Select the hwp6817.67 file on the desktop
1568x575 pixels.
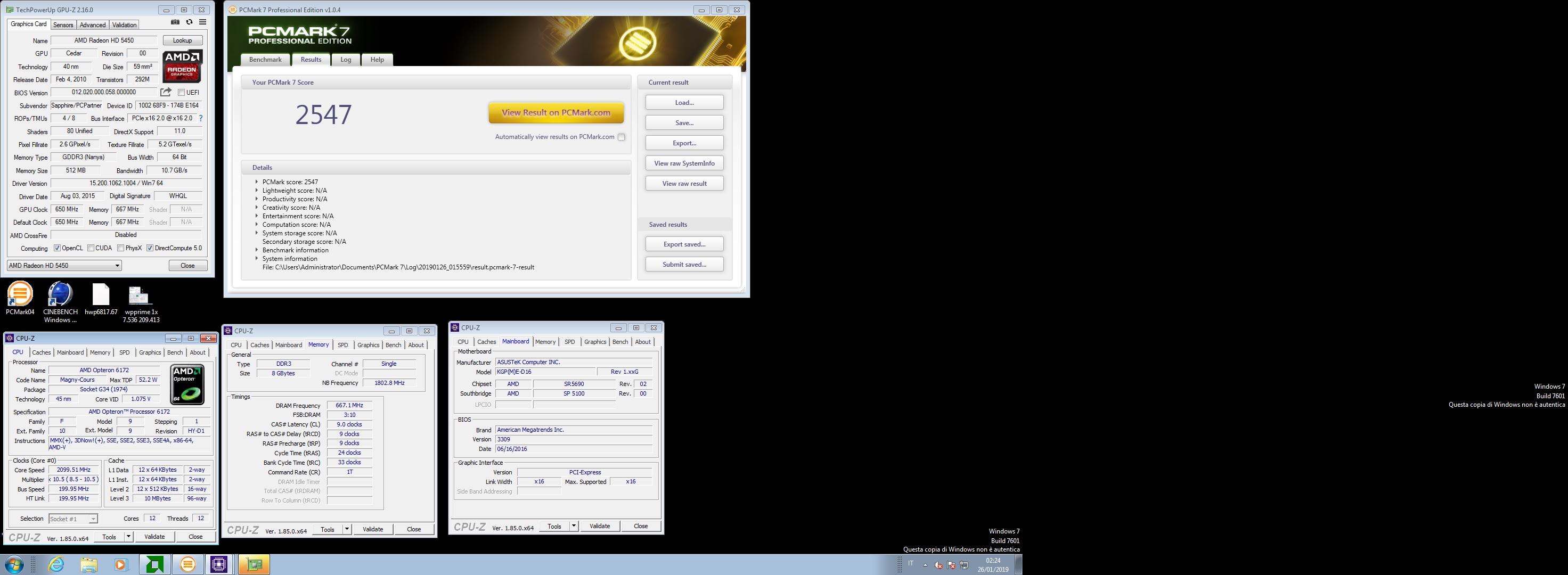coord(101,299)
